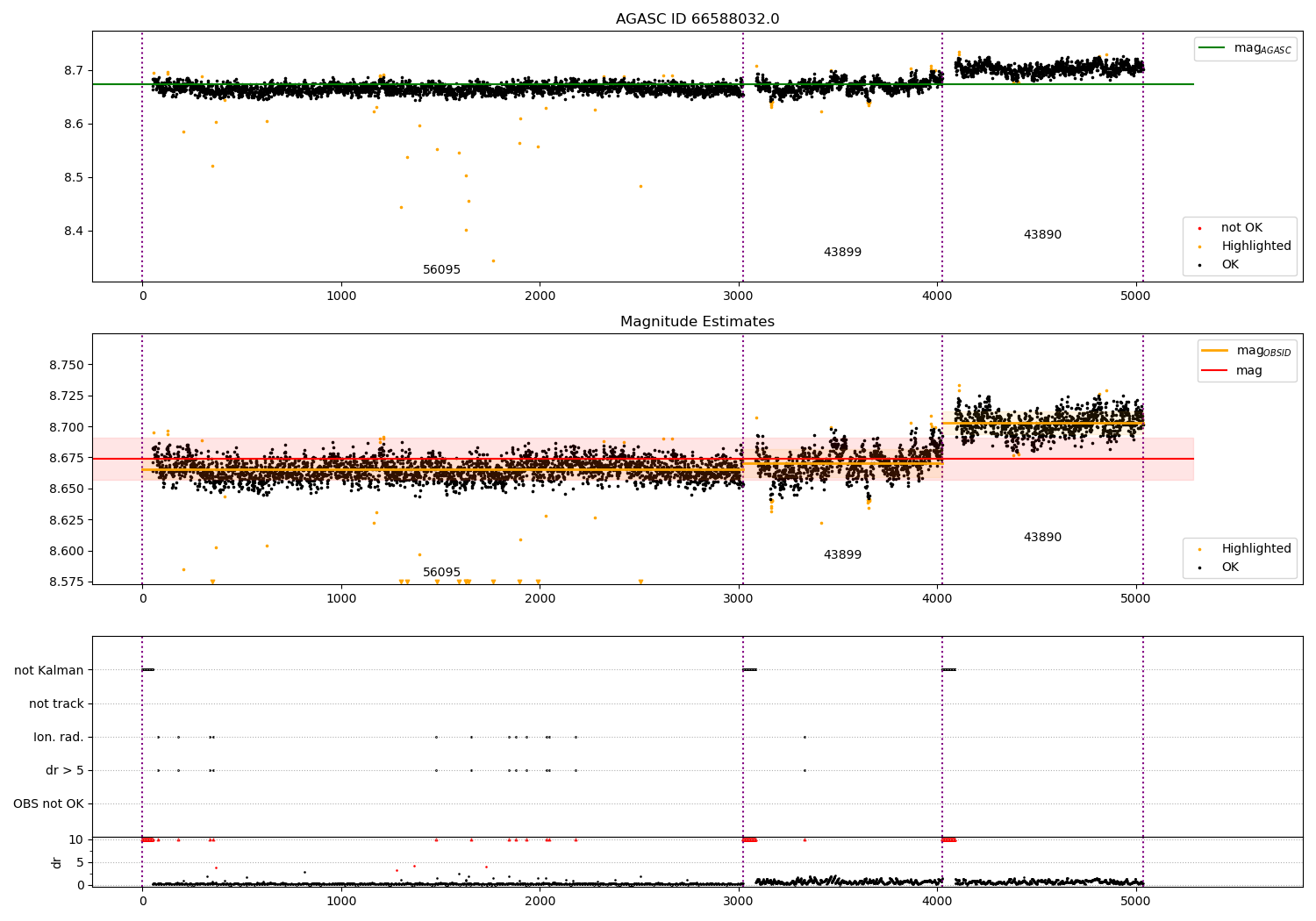Screen dimensions: 1316x921
Task: Click the "Magnitude Estimates" plot title
Action: (697, 322)
